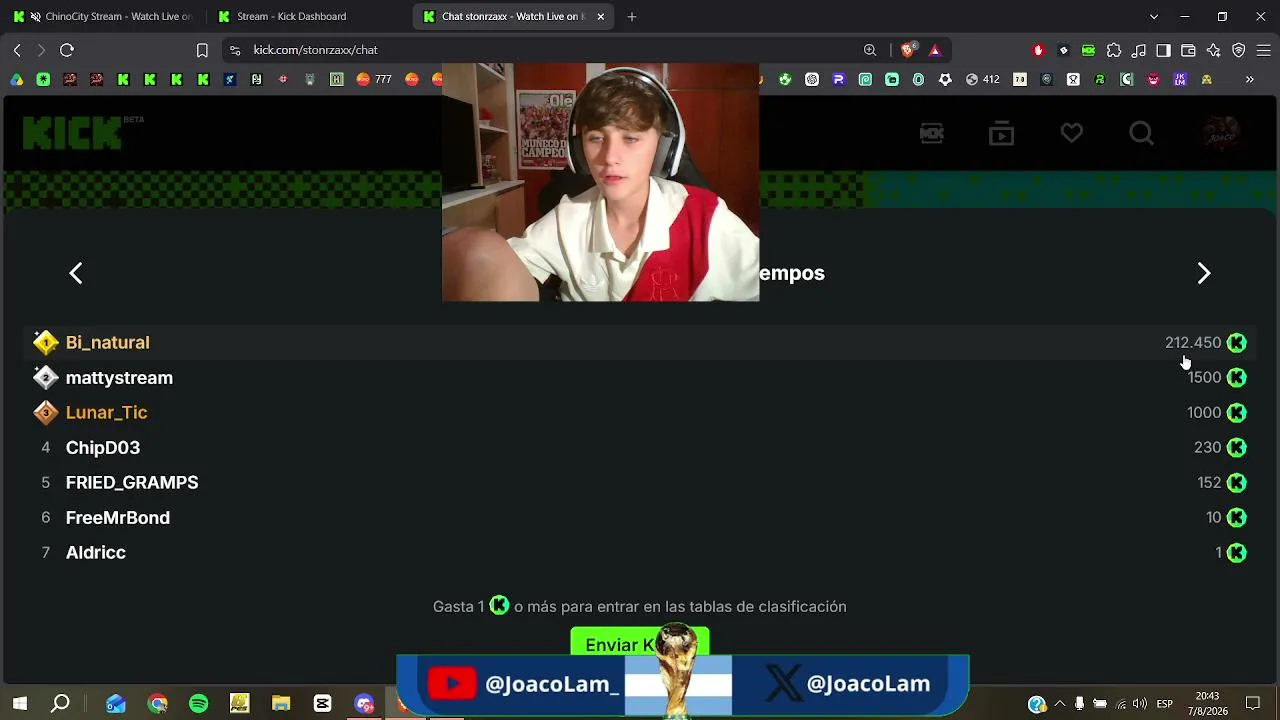1280x720 pixels.
Task: Open the Brave Wallet icon
Action: point(1188,50)
